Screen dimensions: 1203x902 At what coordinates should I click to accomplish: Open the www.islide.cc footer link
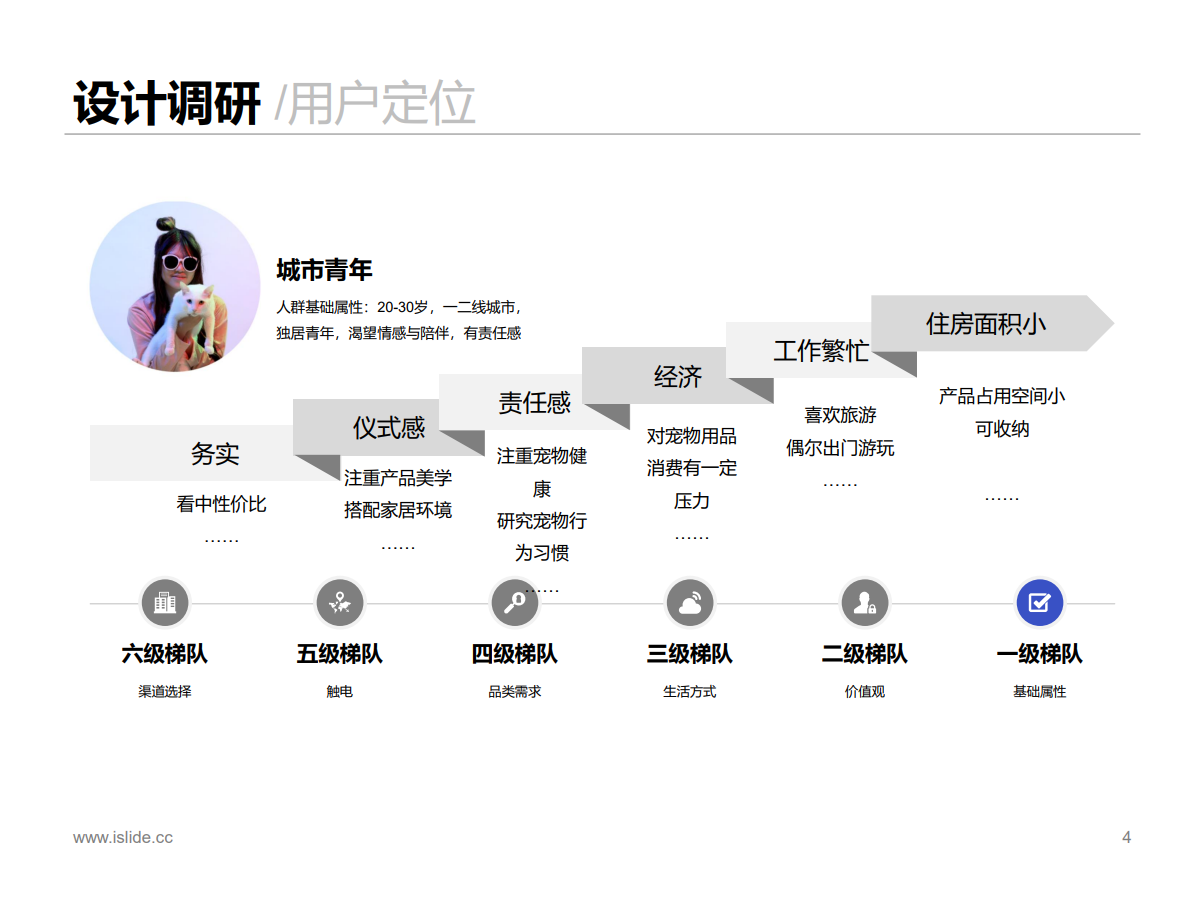click(123, 837)
